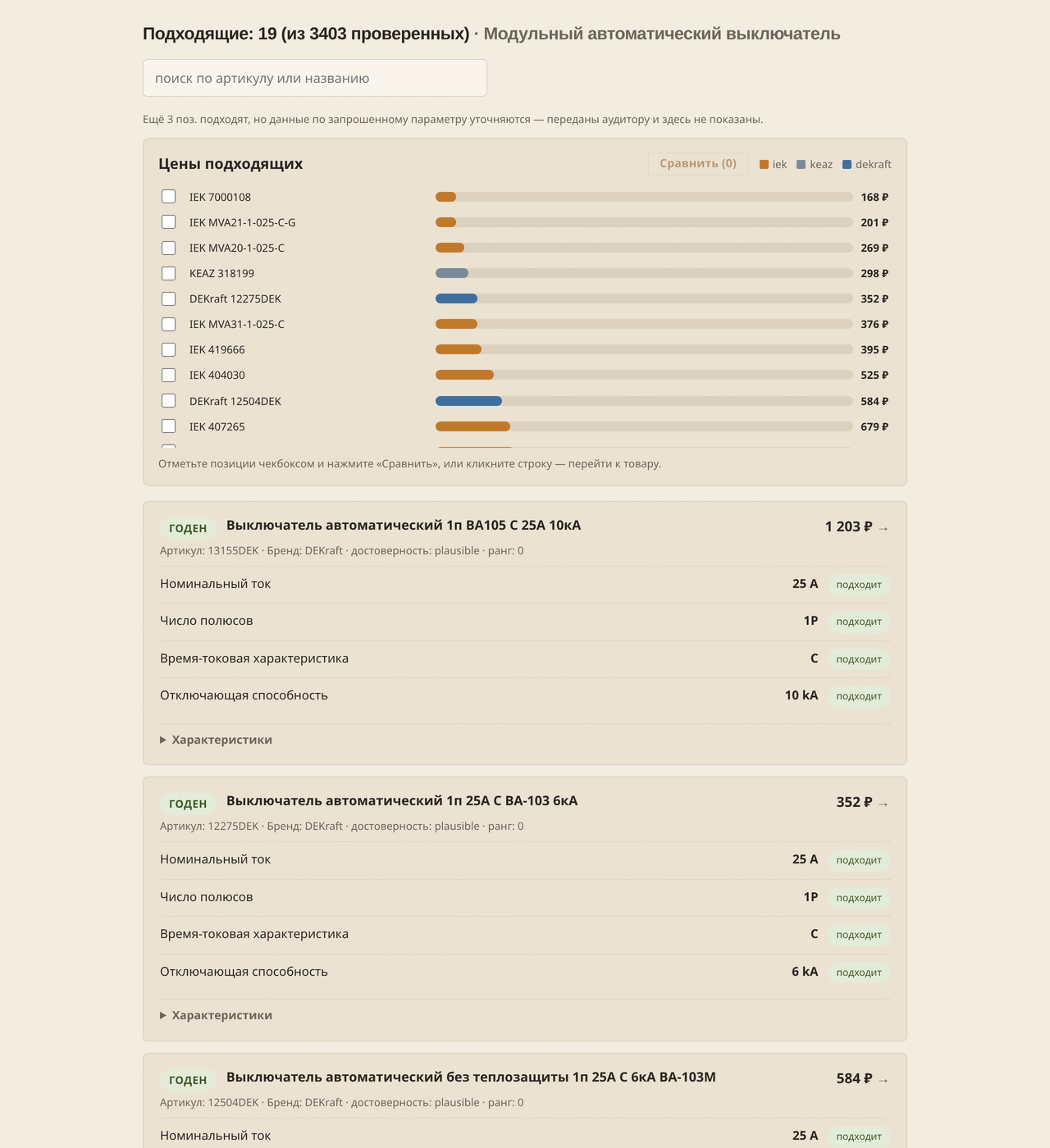Click the arrow icon beside the 352 ₽ card price
Screen dimensions: 1050x1148
click(x=883, y=804)
